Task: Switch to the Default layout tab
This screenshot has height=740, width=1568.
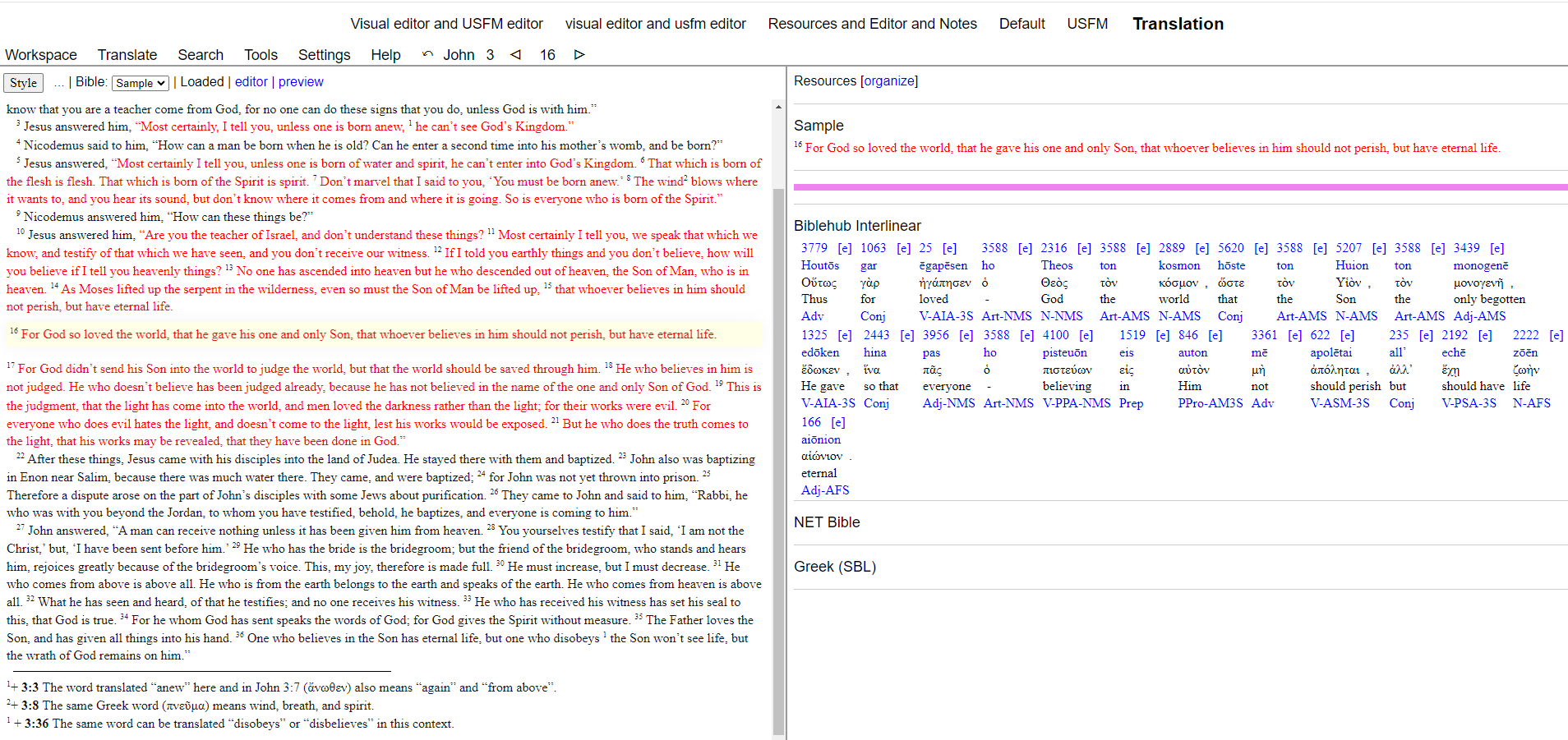Action: (x=1022, y=24)
